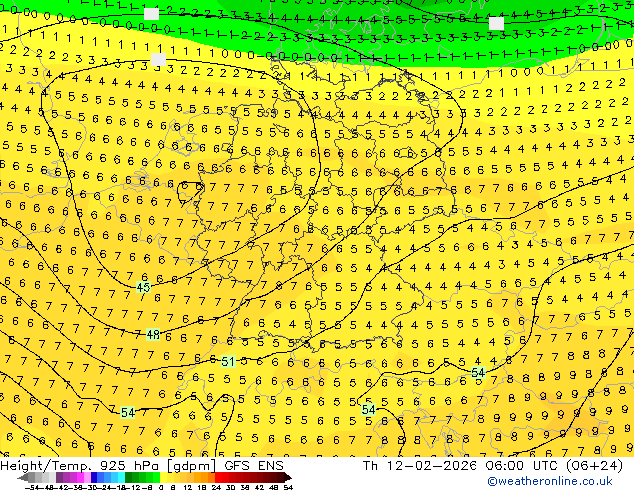Viewport: 634px width, 490px height.
Task: Click the 45 contour height label
Action: click(143, 287)
